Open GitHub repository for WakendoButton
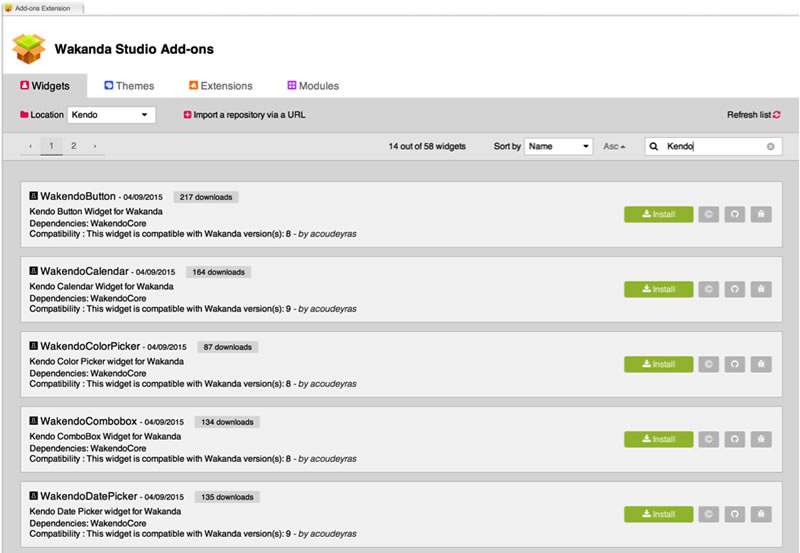800x553 pixels. click(734, 214)
